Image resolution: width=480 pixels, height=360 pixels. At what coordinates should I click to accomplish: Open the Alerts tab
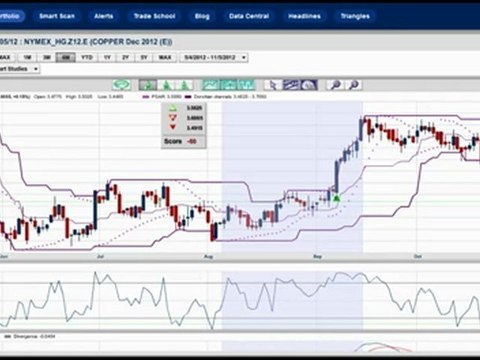click(x=103, y=16)
